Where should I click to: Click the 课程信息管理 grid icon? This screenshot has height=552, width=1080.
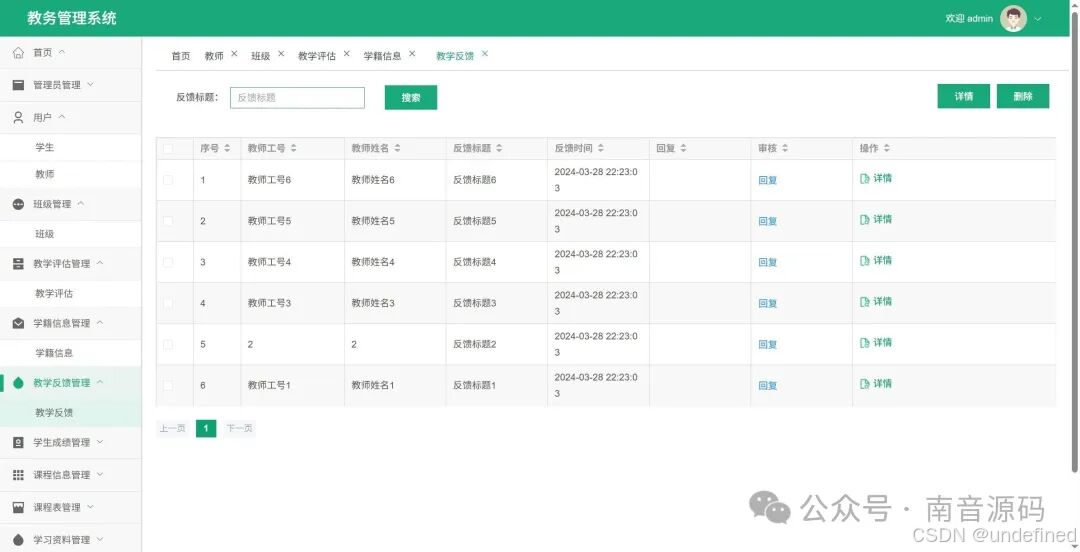point(19,475)
